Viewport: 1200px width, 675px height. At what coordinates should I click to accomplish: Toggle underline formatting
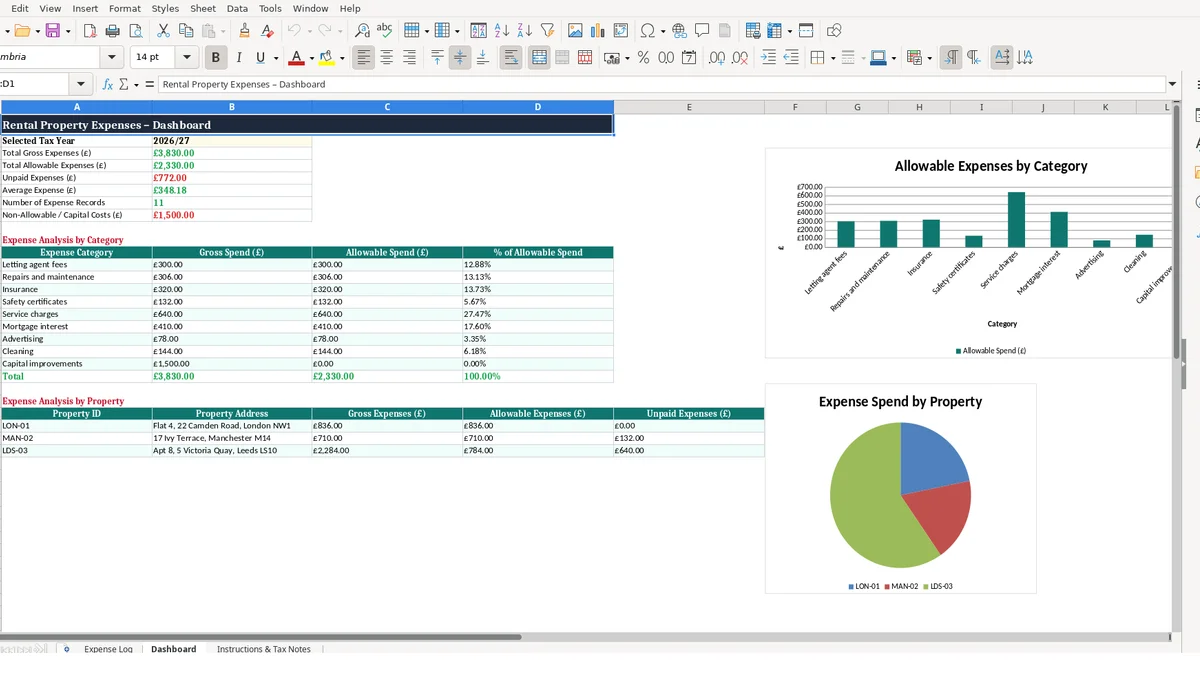261,58
